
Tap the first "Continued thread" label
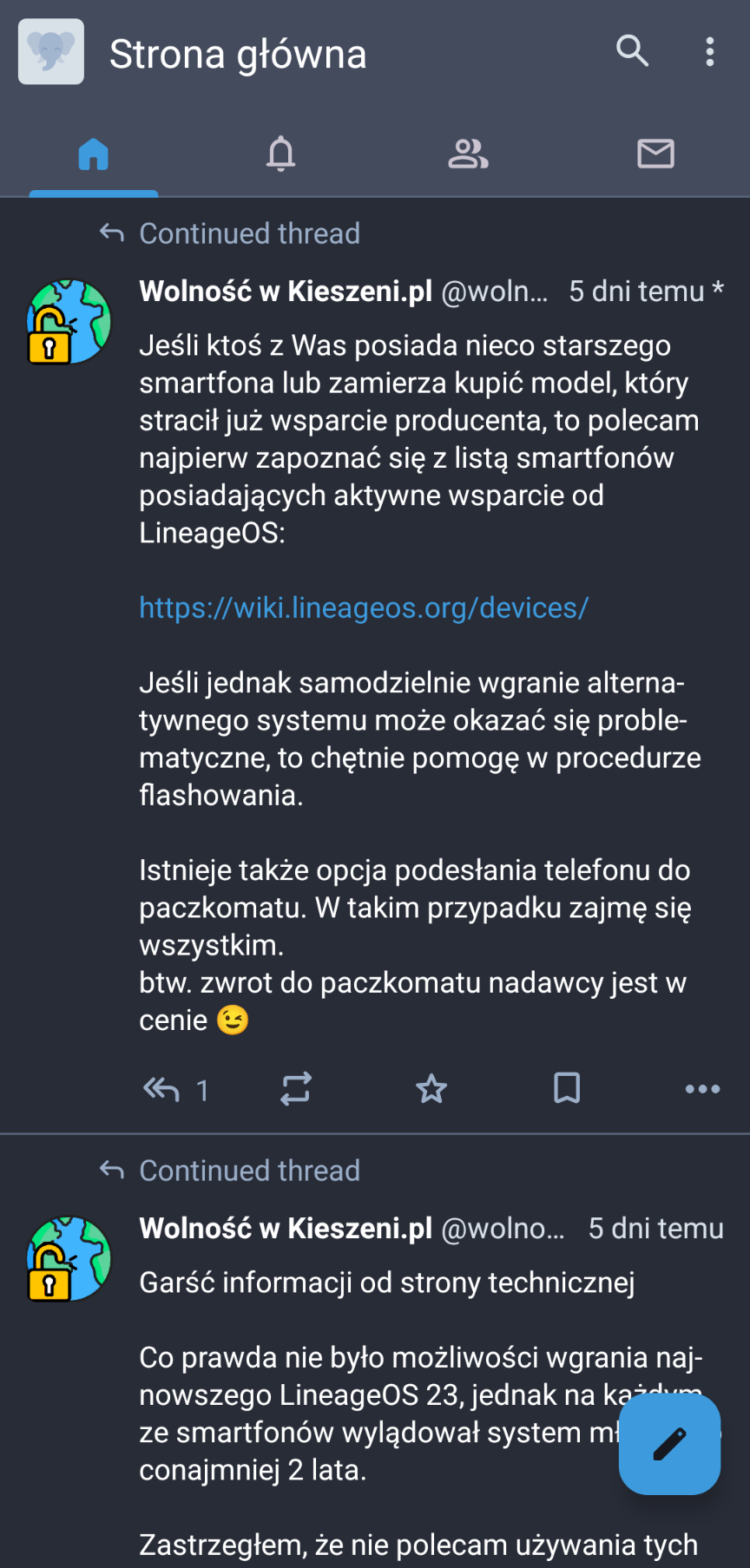coord(249,233)
